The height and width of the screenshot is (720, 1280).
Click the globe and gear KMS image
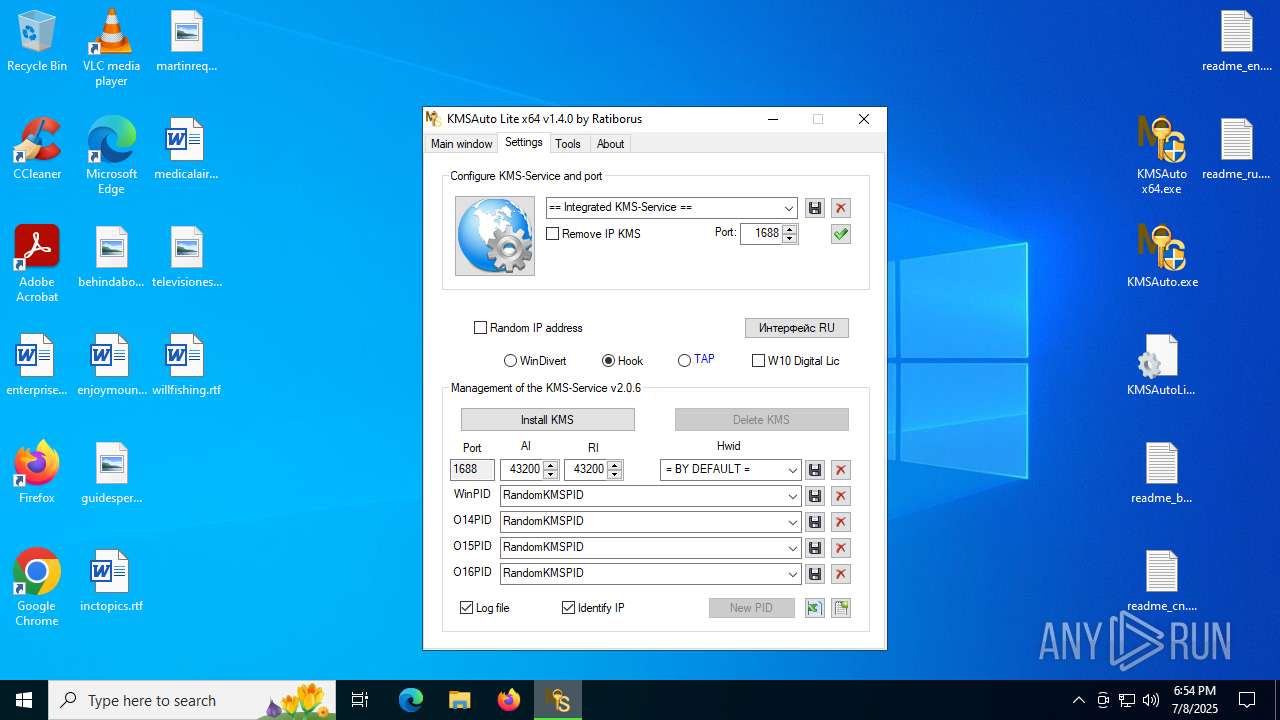click(495, 236)
